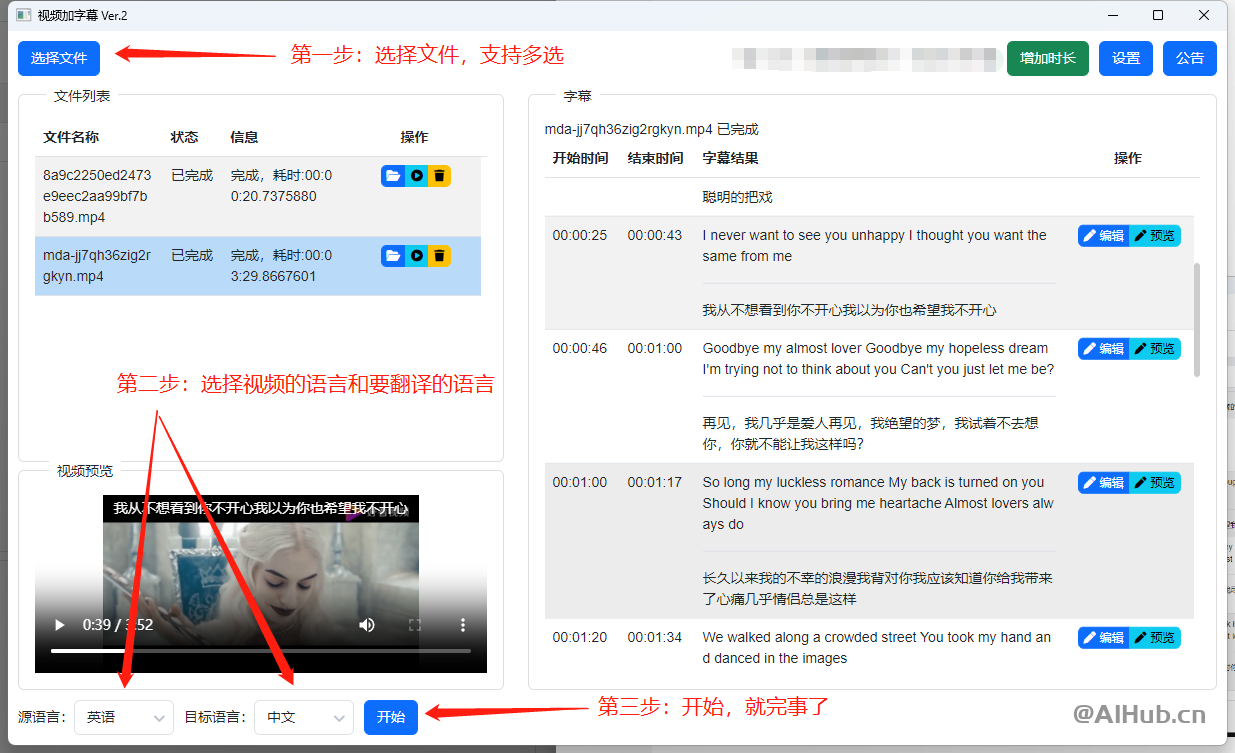The height and width of the screenshot is (753, 1235).
Task: Delete mda-jj7qh36zig2rgkyn.mp4 with the trash icon
Action: point(439,255)
